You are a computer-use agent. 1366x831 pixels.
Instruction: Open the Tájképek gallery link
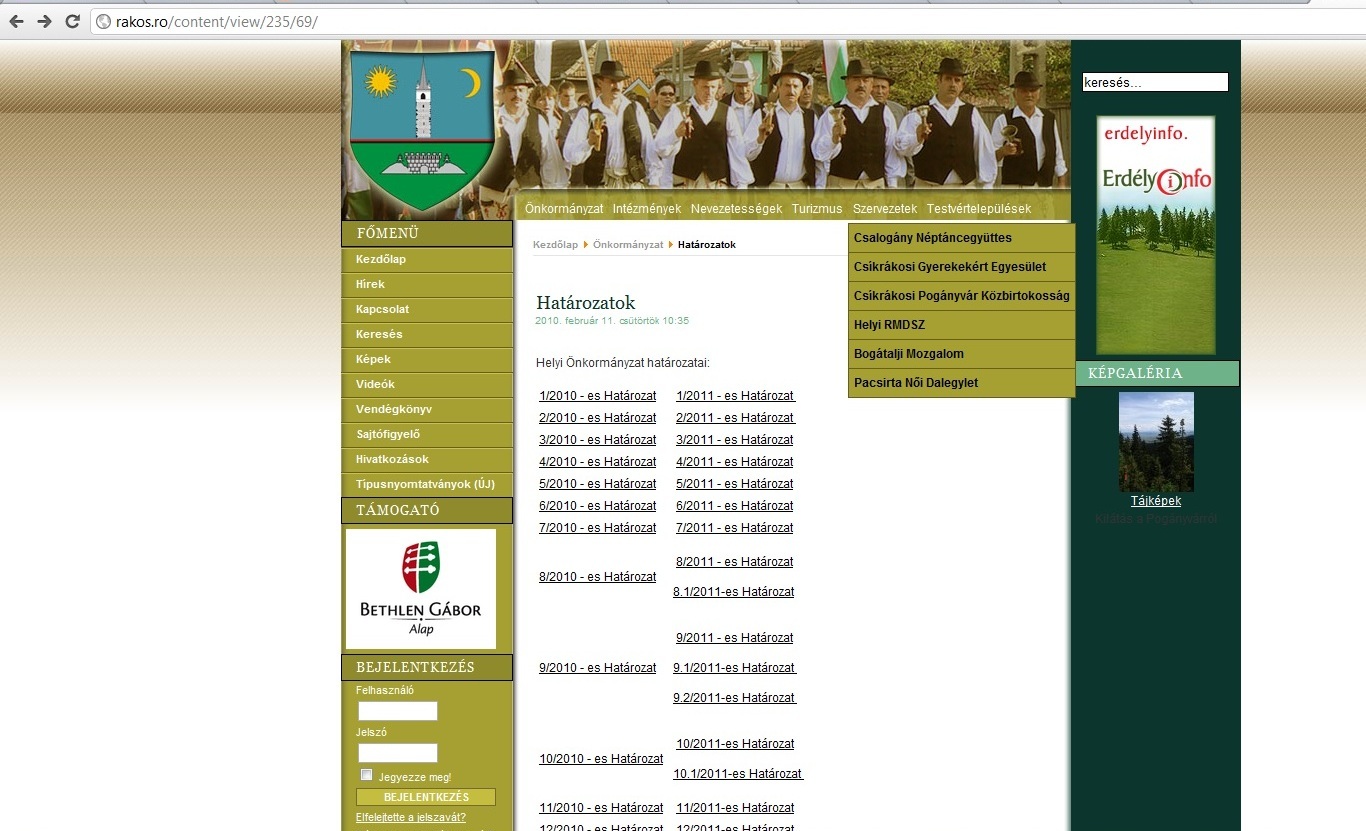[1156, 501]
